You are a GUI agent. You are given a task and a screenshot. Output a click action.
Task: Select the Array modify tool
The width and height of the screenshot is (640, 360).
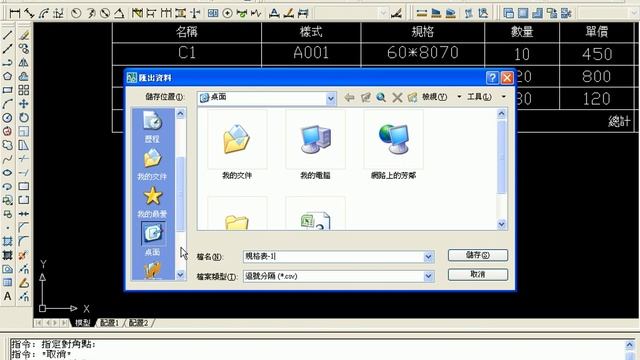[24, 90]
